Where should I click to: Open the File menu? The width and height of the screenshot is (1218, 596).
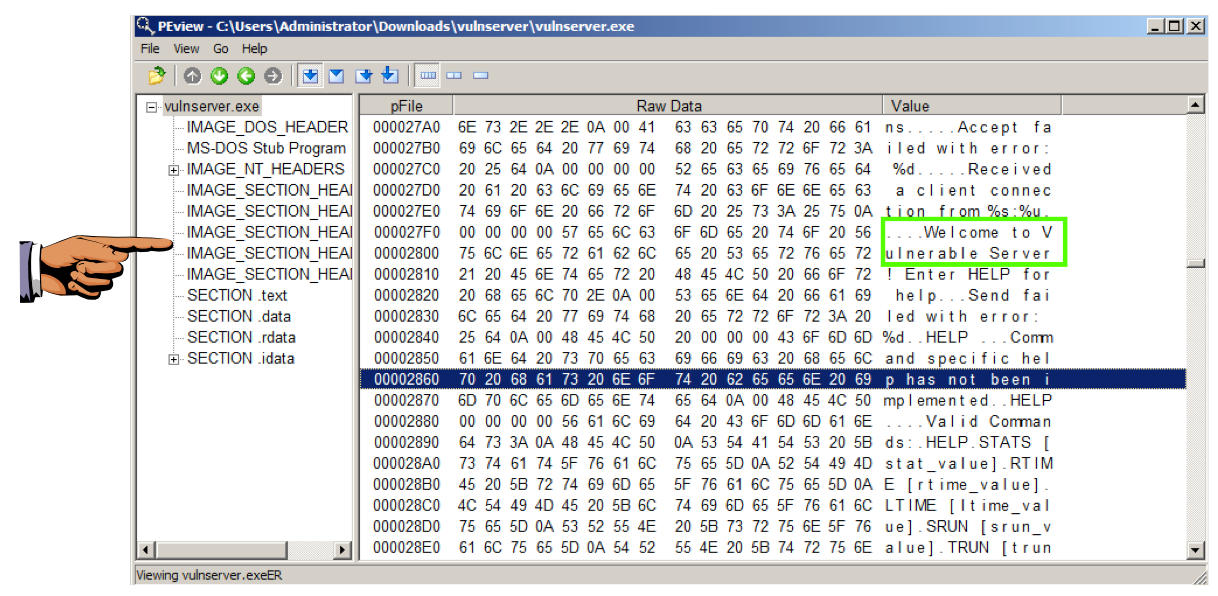click(150, 48)
